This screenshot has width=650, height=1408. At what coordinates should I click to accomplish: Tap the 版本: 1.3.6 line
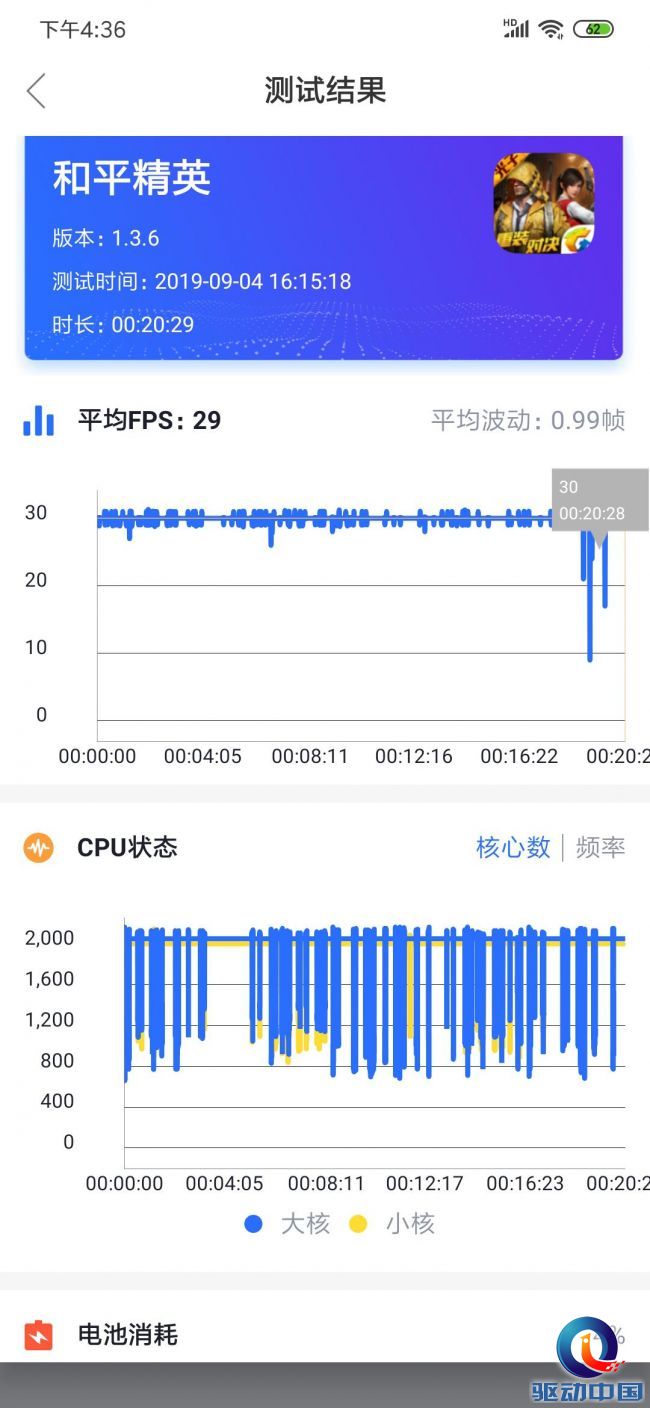pos(106,238)
